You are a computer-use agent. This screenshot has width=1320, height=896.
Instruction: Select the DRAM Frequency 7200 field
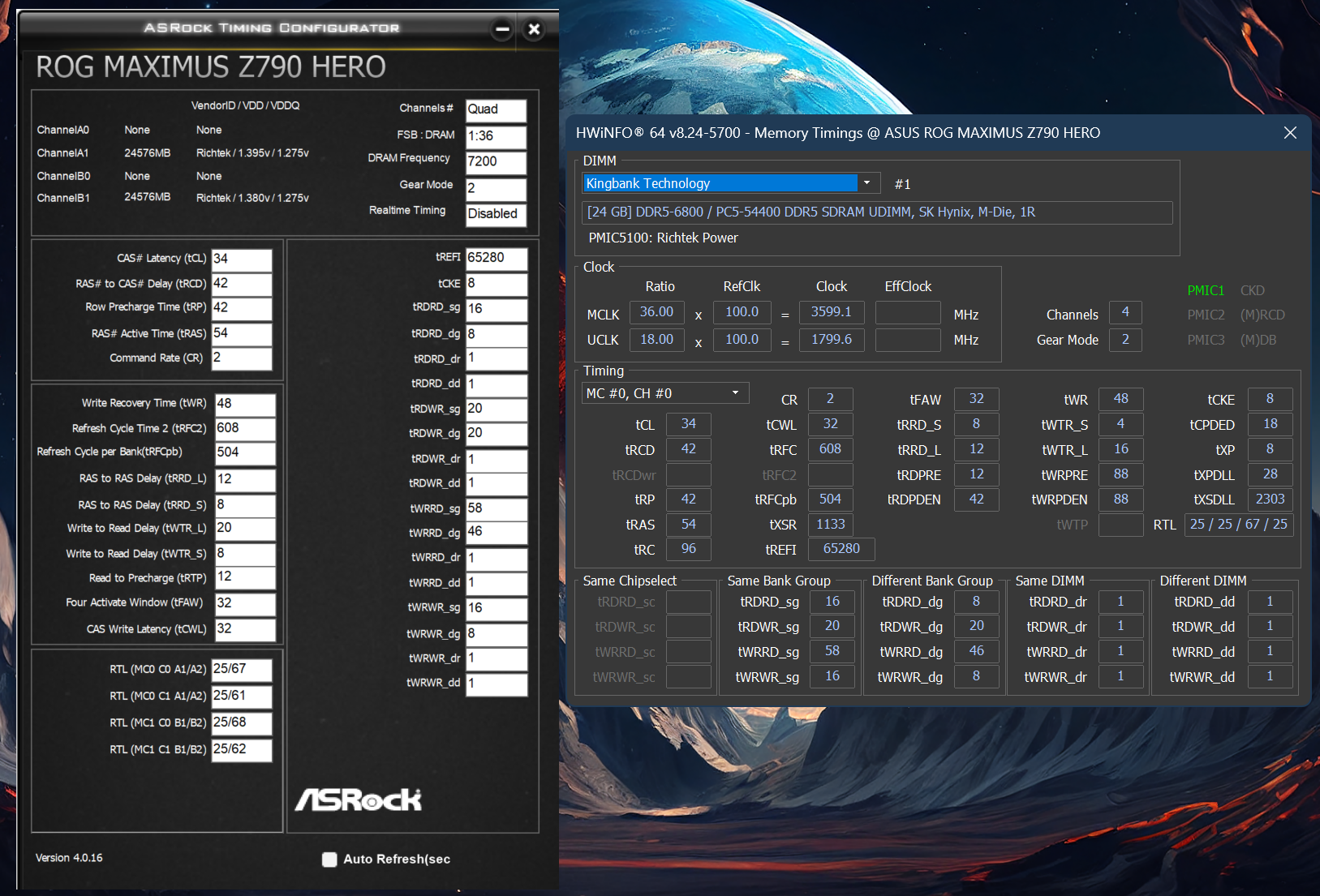(495, 162)
